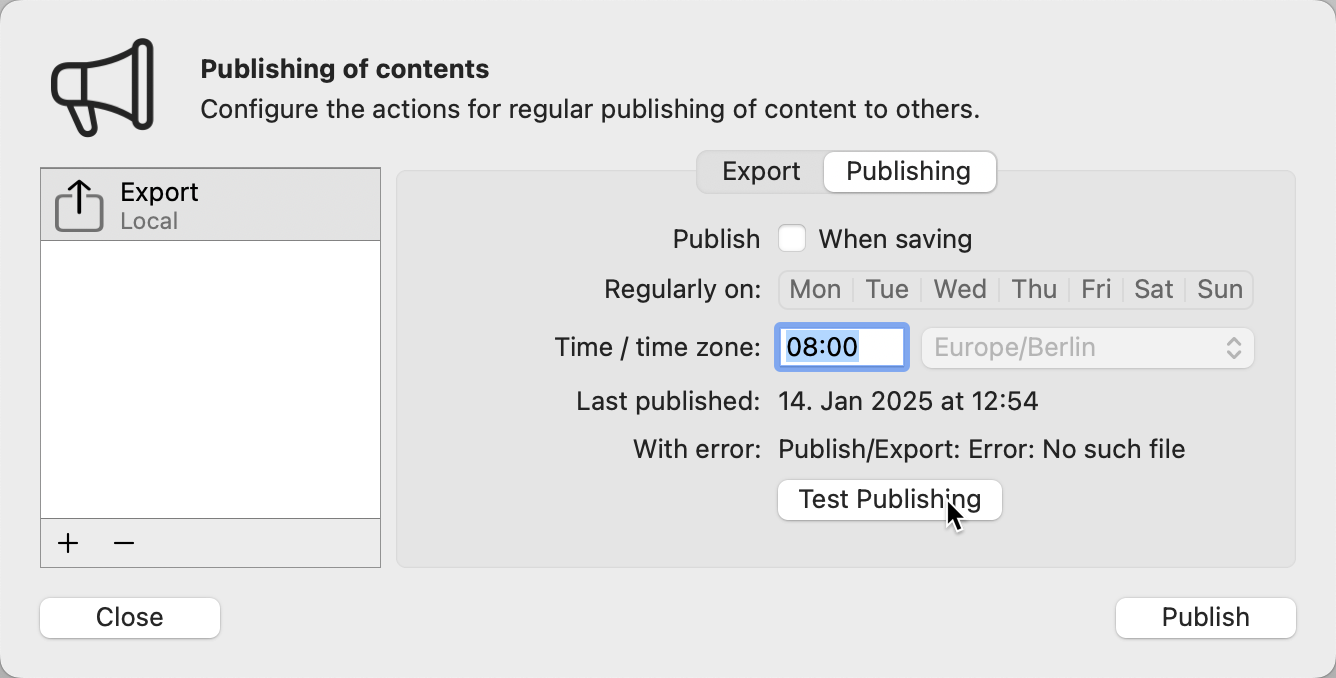The image size is (1336, 678).
Task: Select the 08:00 time input field
Action: tap(841, 347)
